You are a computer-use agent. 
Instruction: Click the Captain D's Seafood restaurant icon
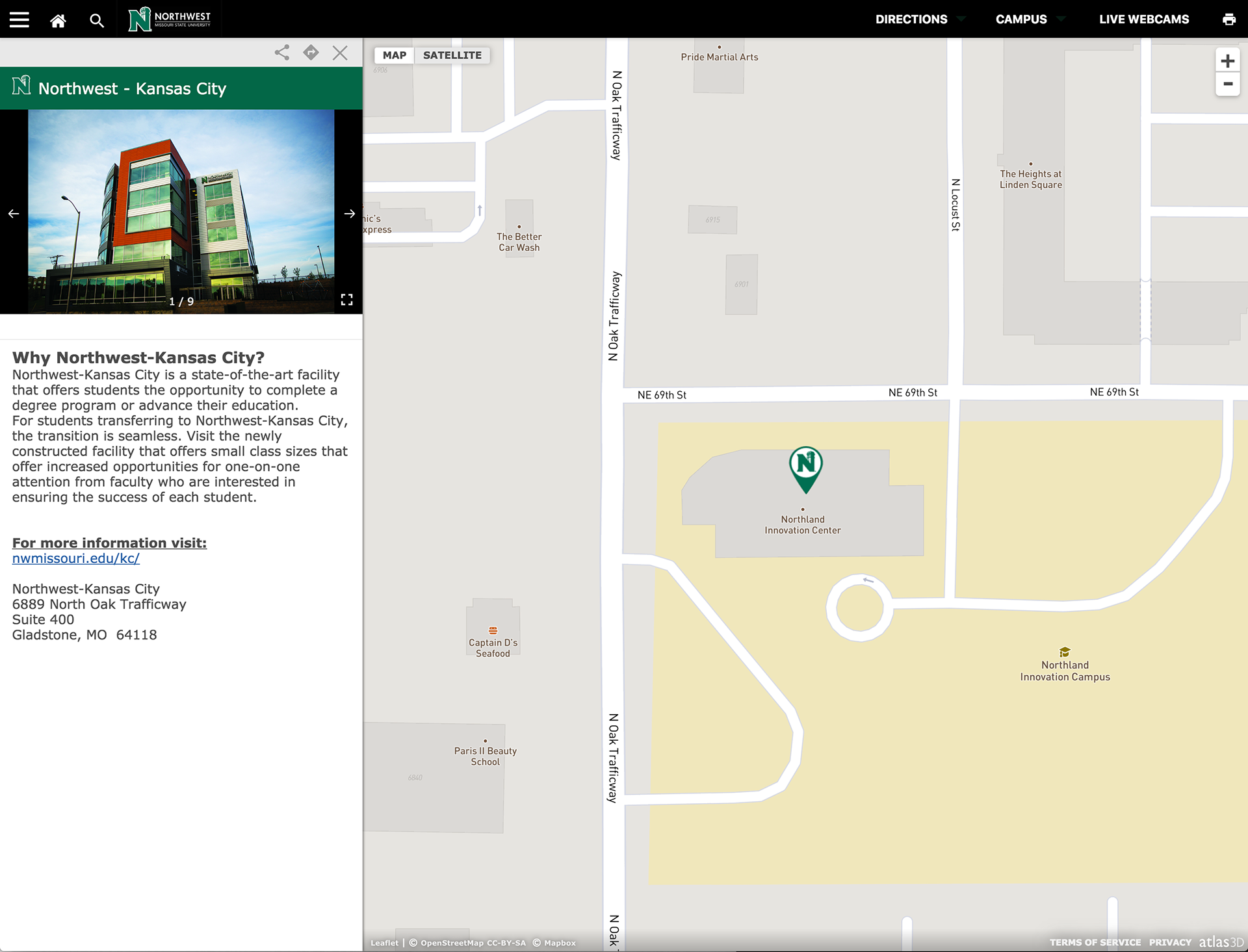493,630
